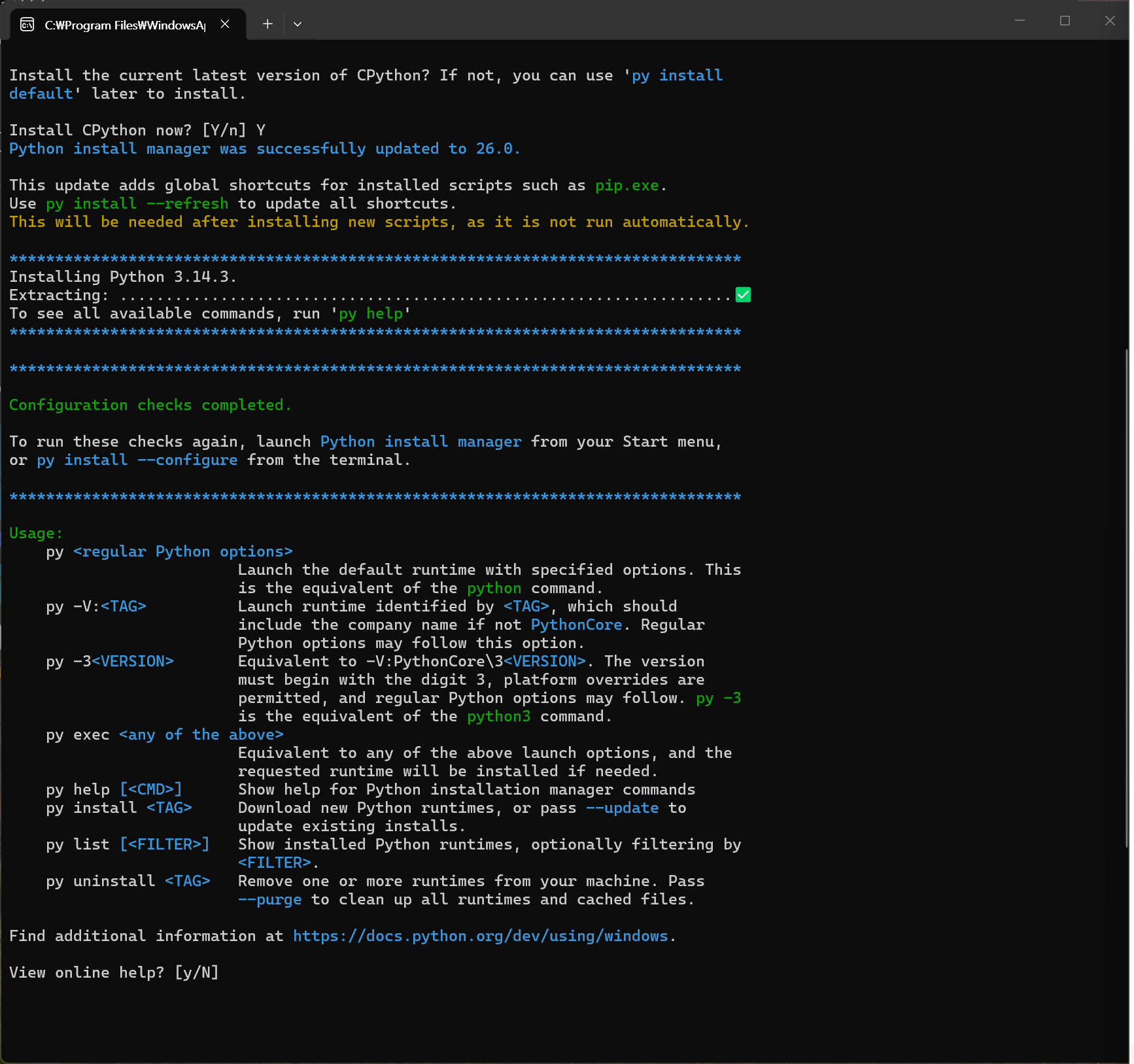The width and height of the screenshot is (1134, 1064).
Task: Click 'Python install manager was successfully updated' line
Action: [265, 148]
